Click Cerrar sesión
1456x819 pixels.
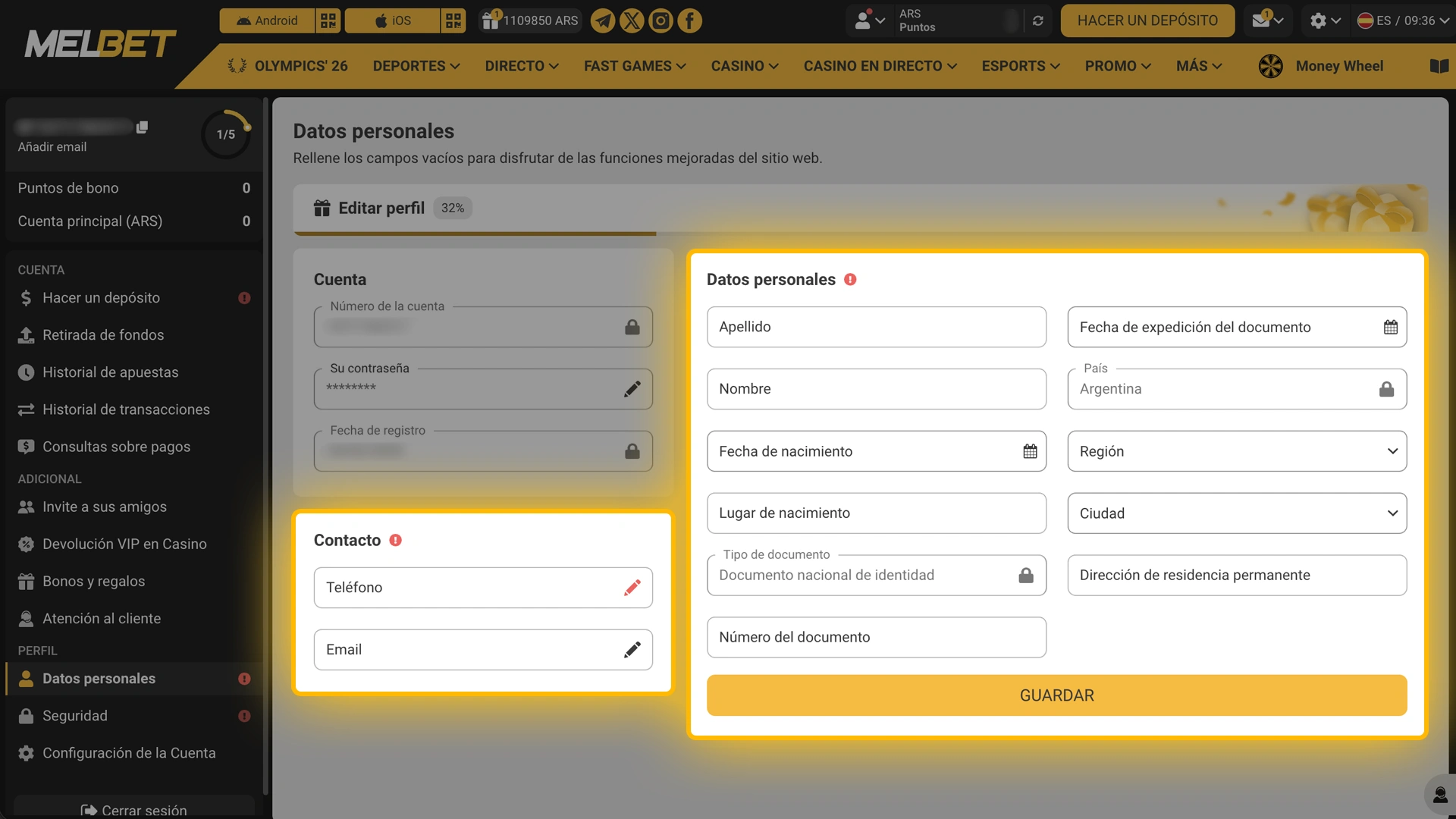[133, 809]
